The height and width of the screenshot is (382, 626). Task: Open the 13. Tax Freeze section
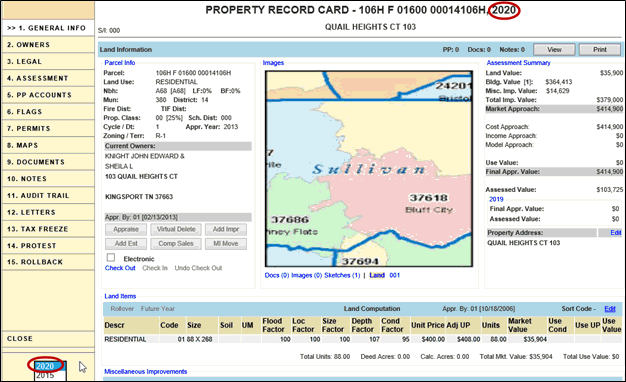[48, 229]
